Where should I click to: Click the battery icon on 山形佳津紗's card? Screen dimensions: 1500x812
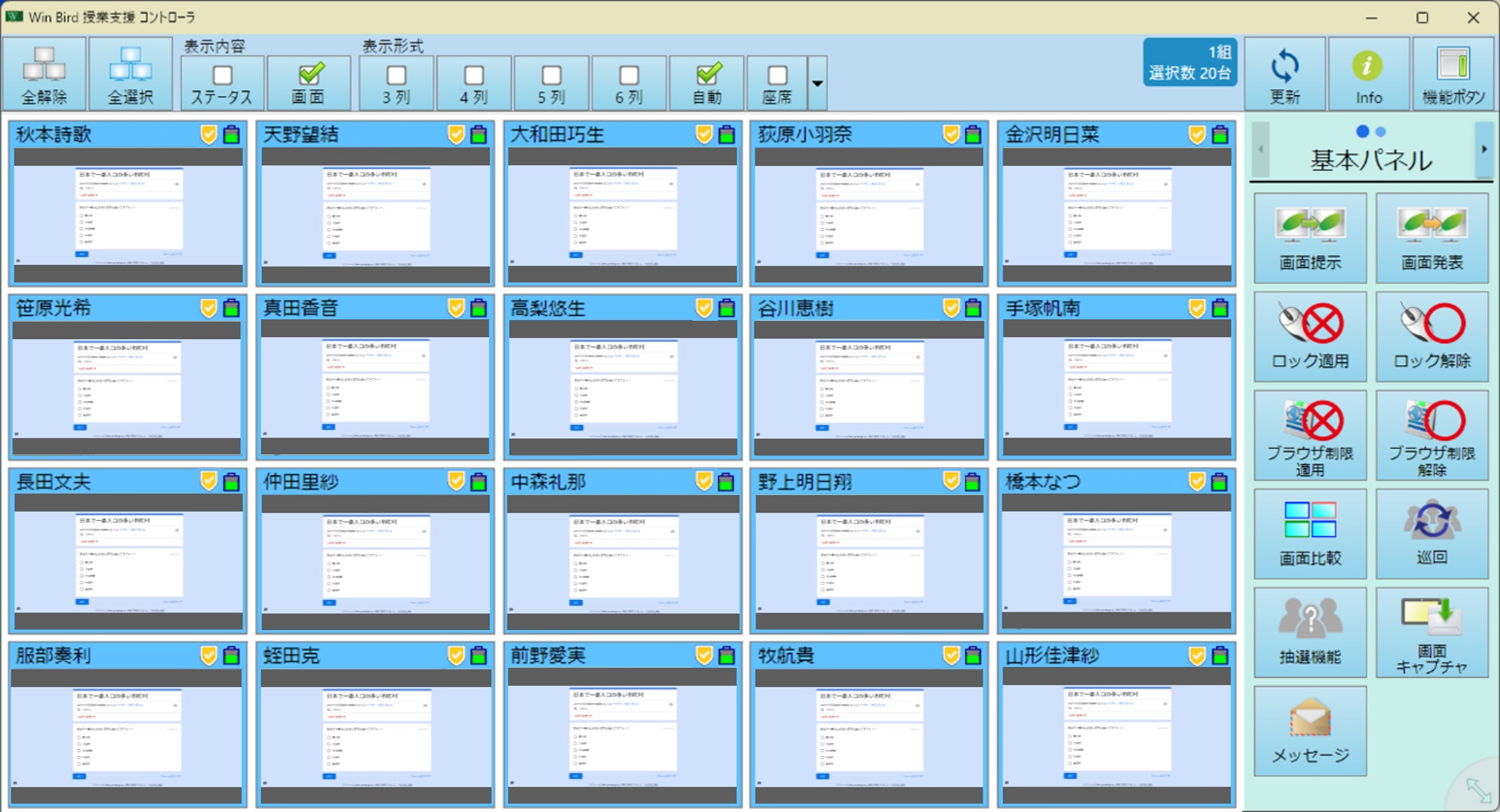click(x=1219, y=655)
